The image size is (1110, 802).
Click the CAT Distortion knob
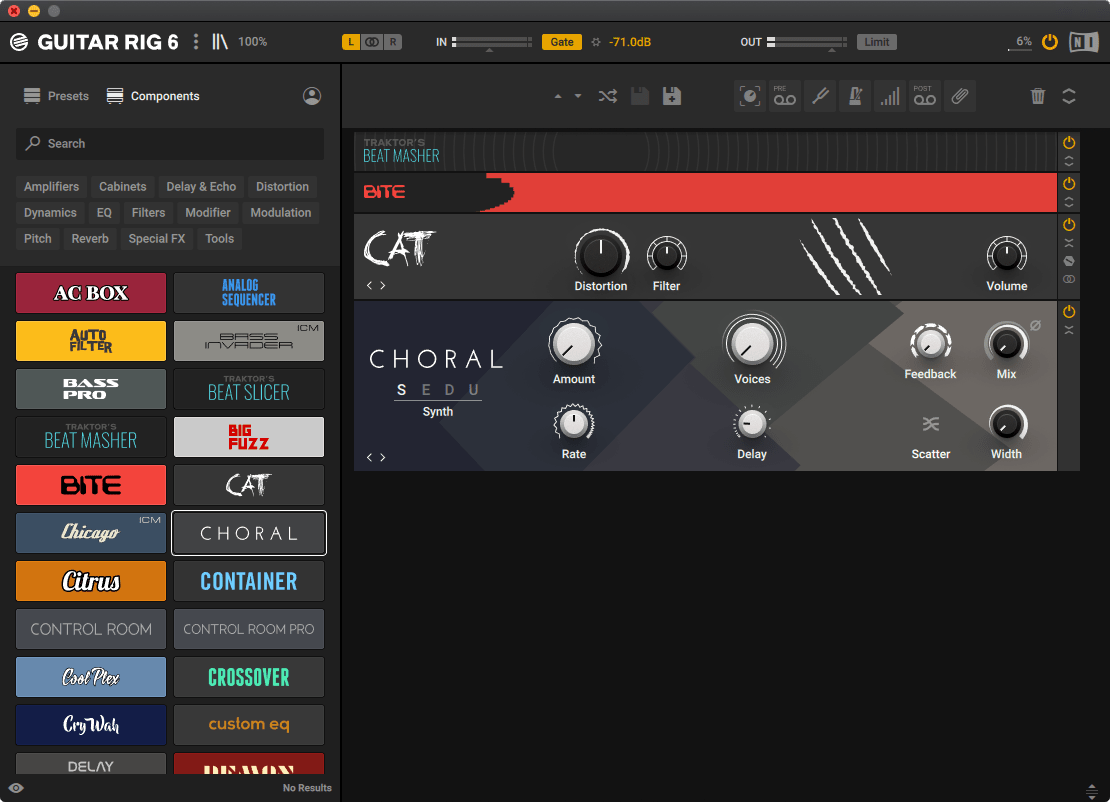pyautogui.click(x=601, y=255)
